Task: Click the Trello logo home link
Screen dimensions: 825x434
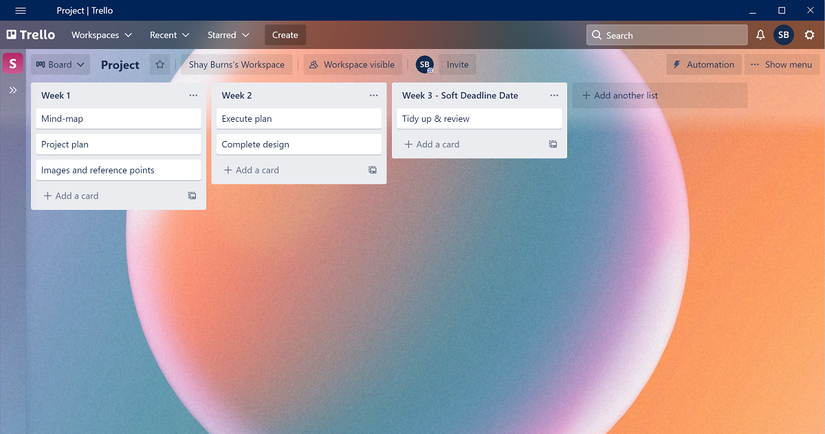Action: 31,35
